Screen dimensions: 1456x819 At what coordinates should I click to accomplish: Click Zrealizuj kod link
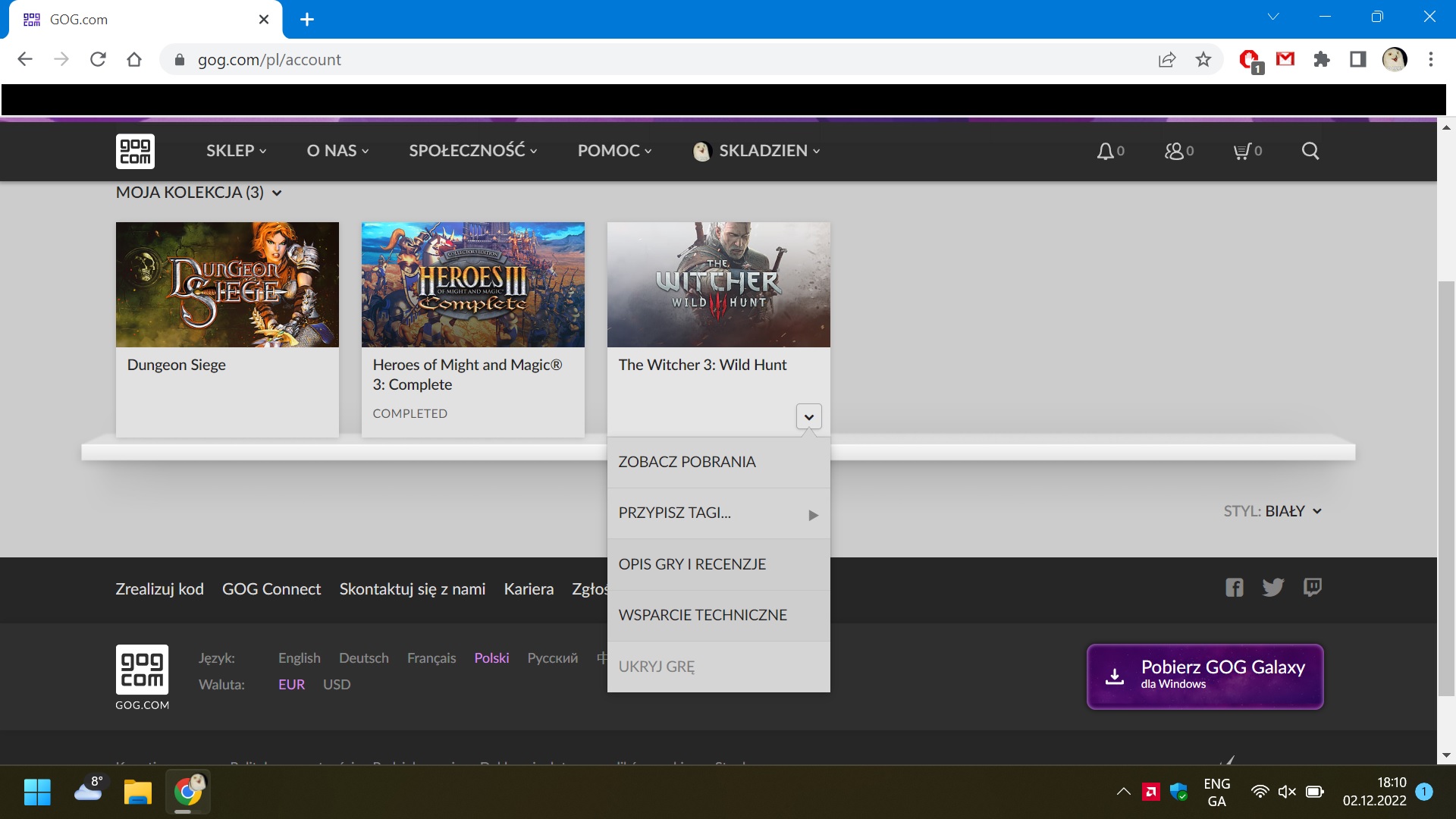pyautogui.click(x=159, y=589)
